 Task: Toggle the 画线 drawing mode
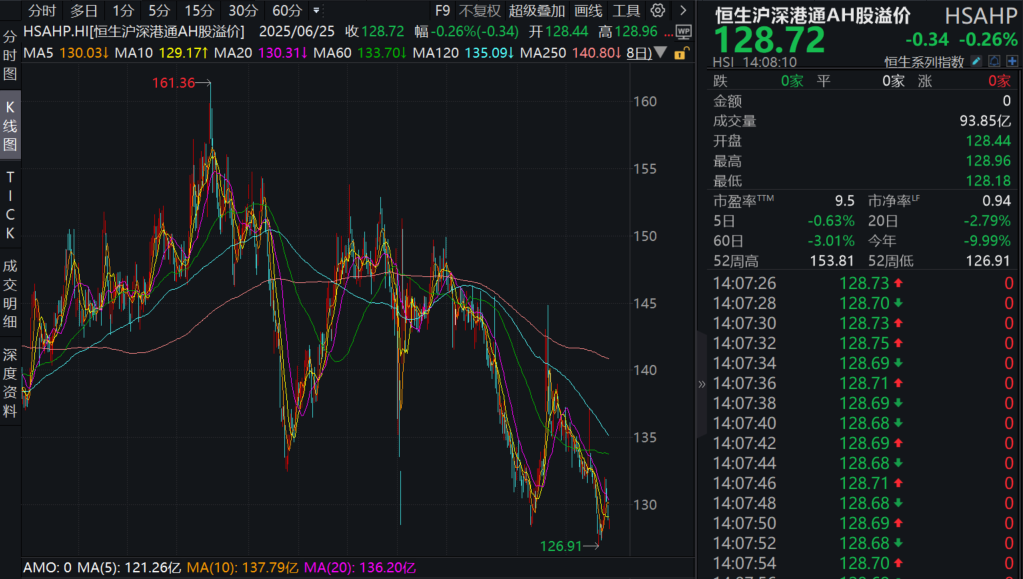pos(590,11)
